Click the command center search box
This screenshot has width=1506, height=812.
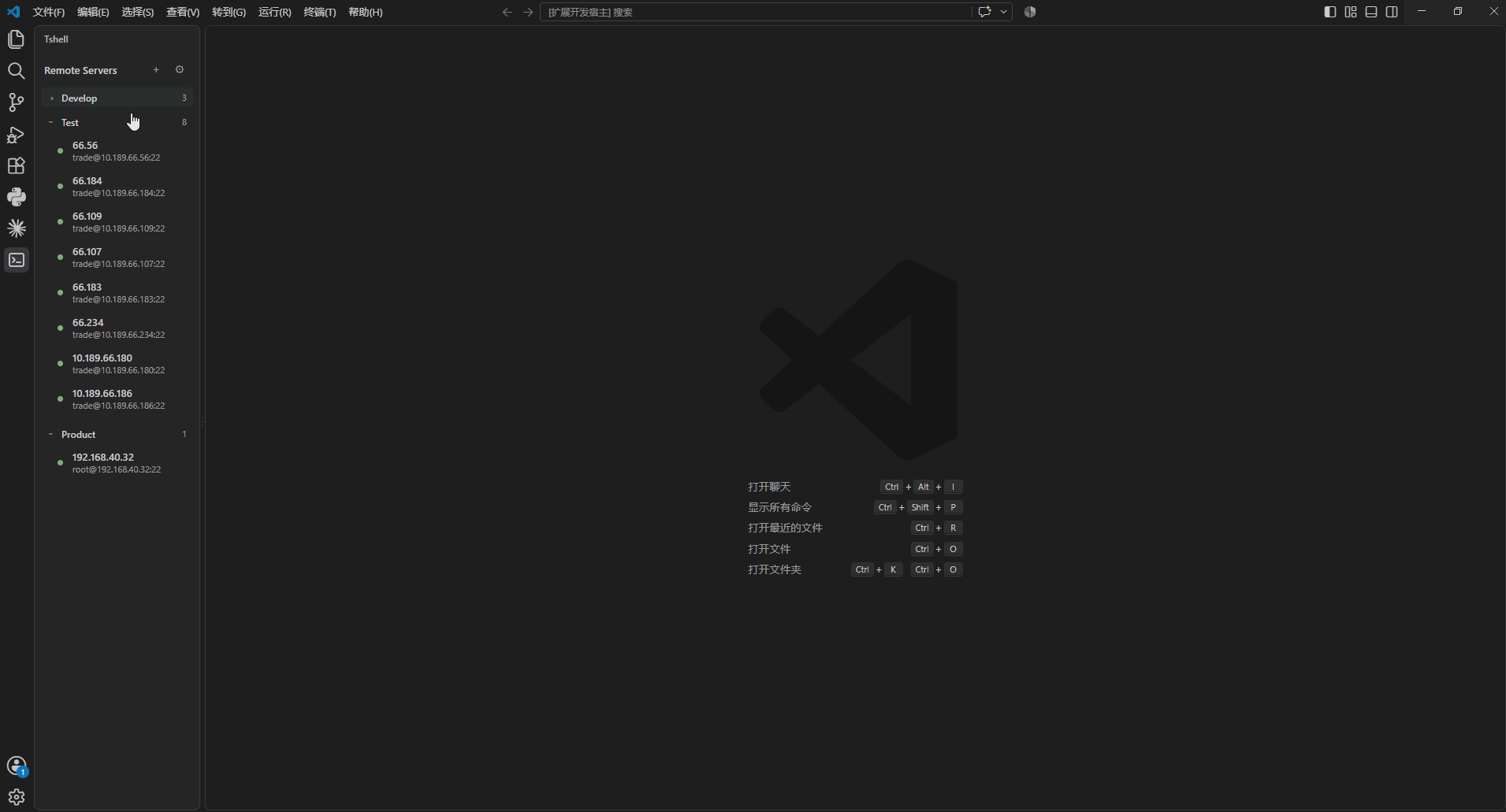pyautogui.click(x=756, y=12)
